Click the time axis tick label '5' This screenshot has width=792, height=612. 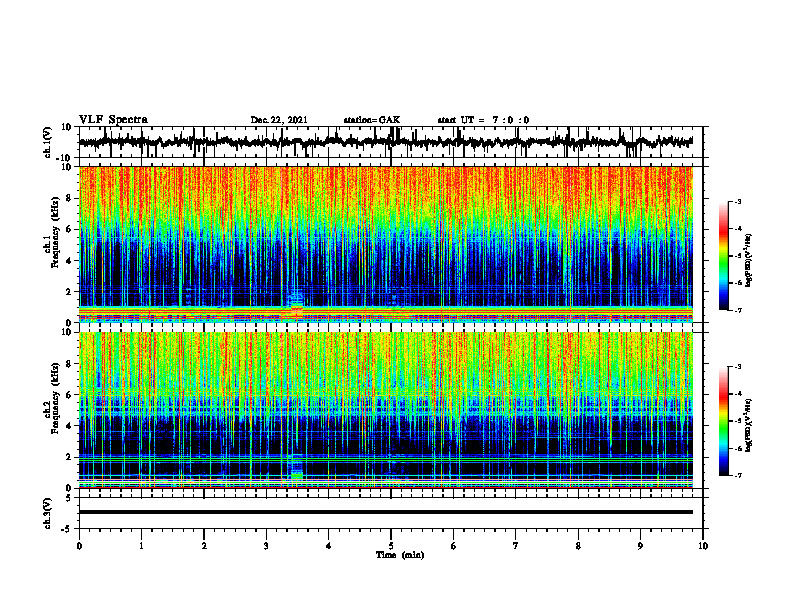391,546
